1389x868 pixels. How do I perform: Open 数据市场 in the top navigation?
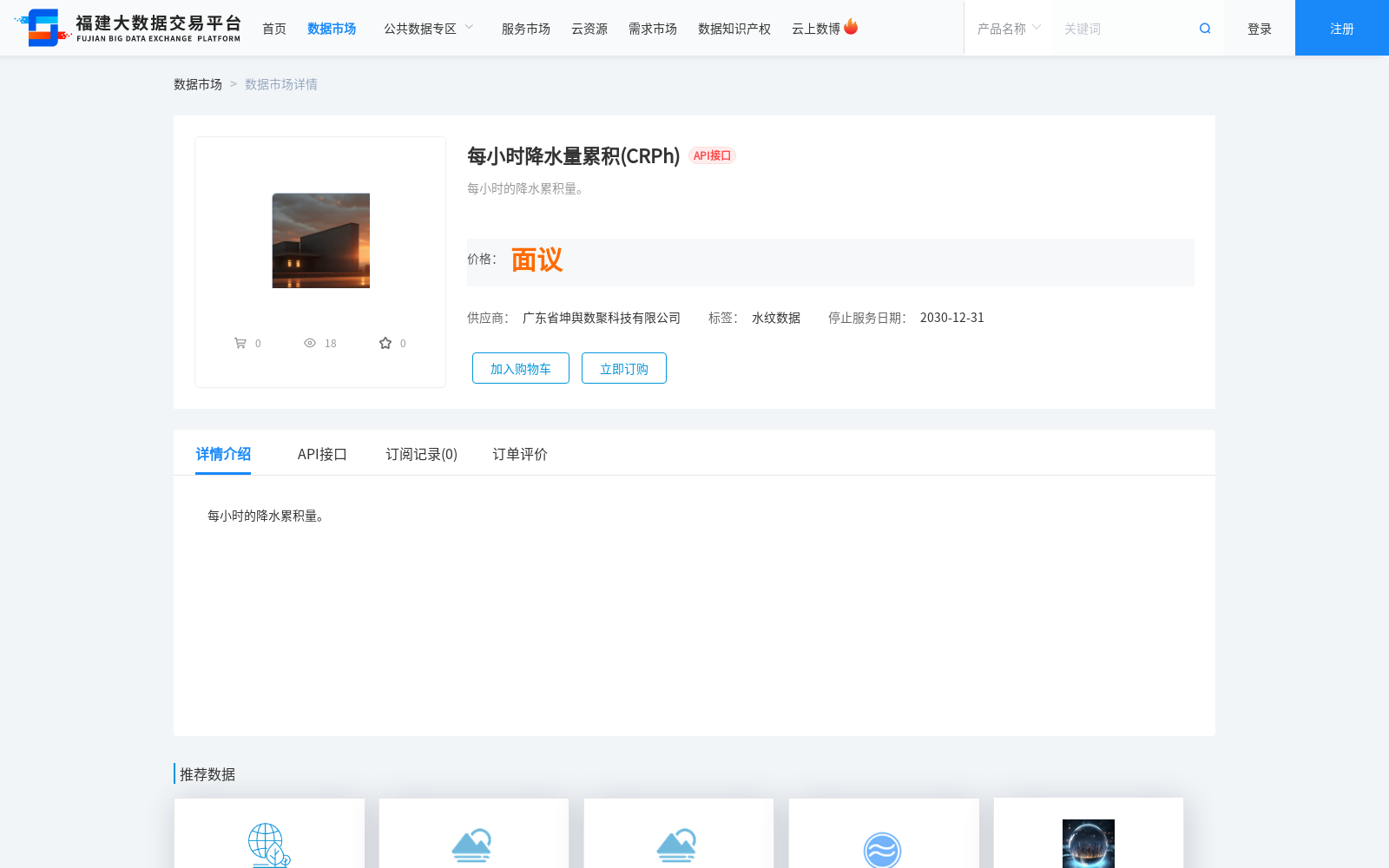pos(332,29)
